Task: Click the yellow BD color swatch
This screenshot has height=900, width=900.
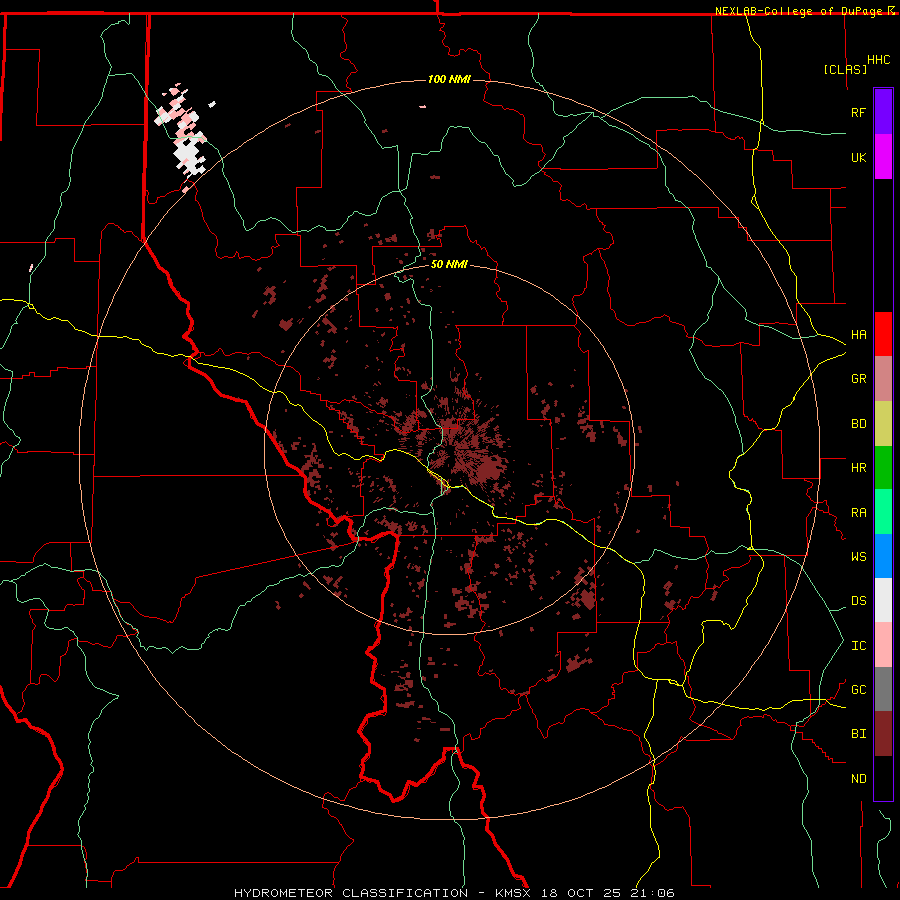Action: (x=883, y=424)
